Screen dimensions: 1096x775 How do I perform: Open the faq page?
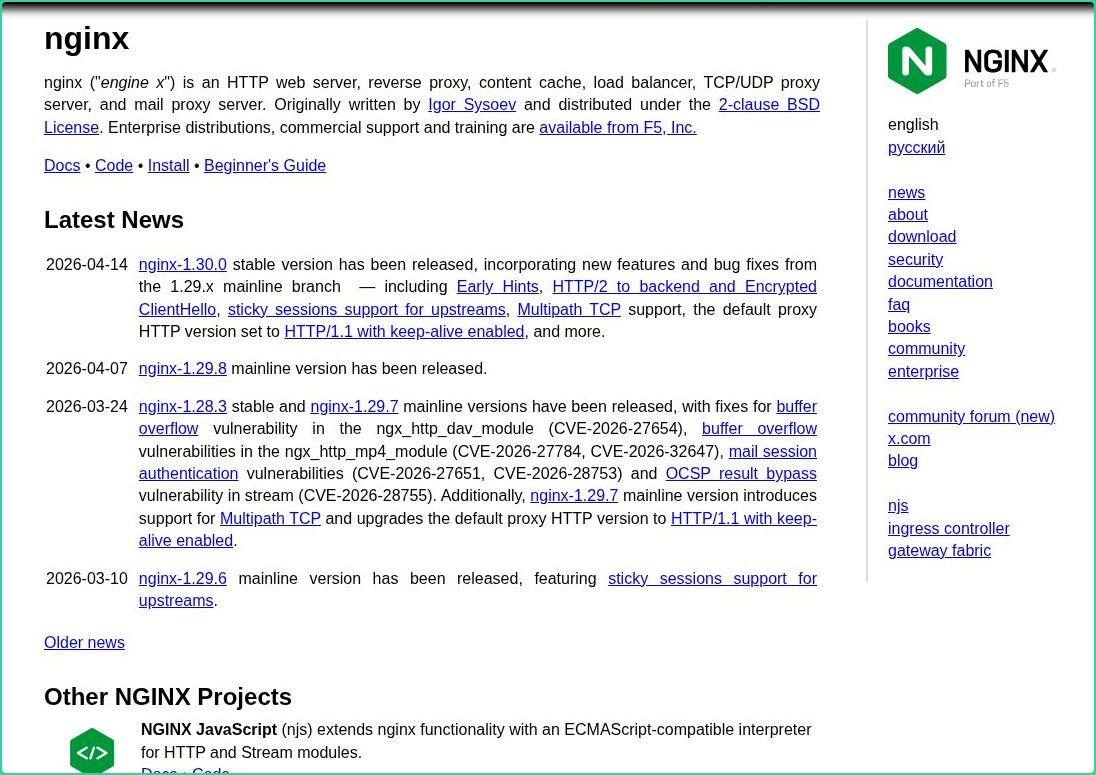point(898,304)
